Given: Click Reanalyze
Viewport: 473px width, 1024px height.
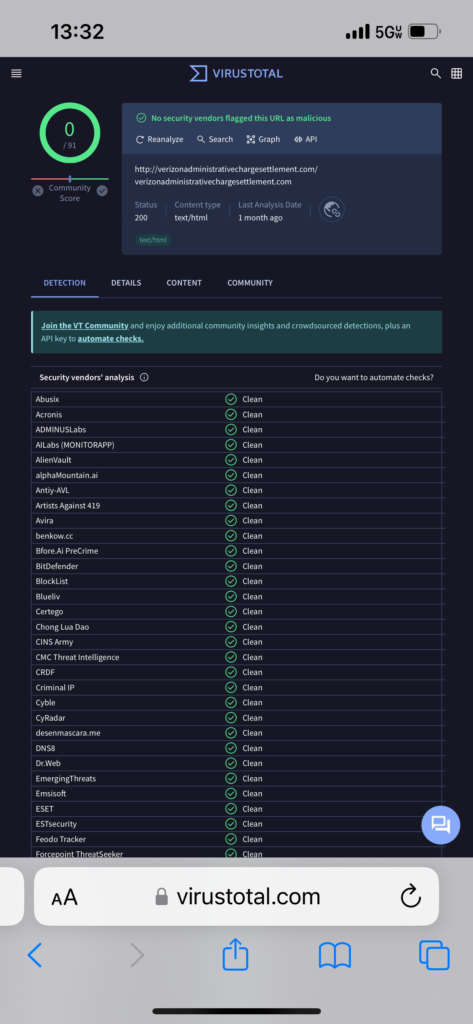Looking at the screenshot, I should coord(159,139).
